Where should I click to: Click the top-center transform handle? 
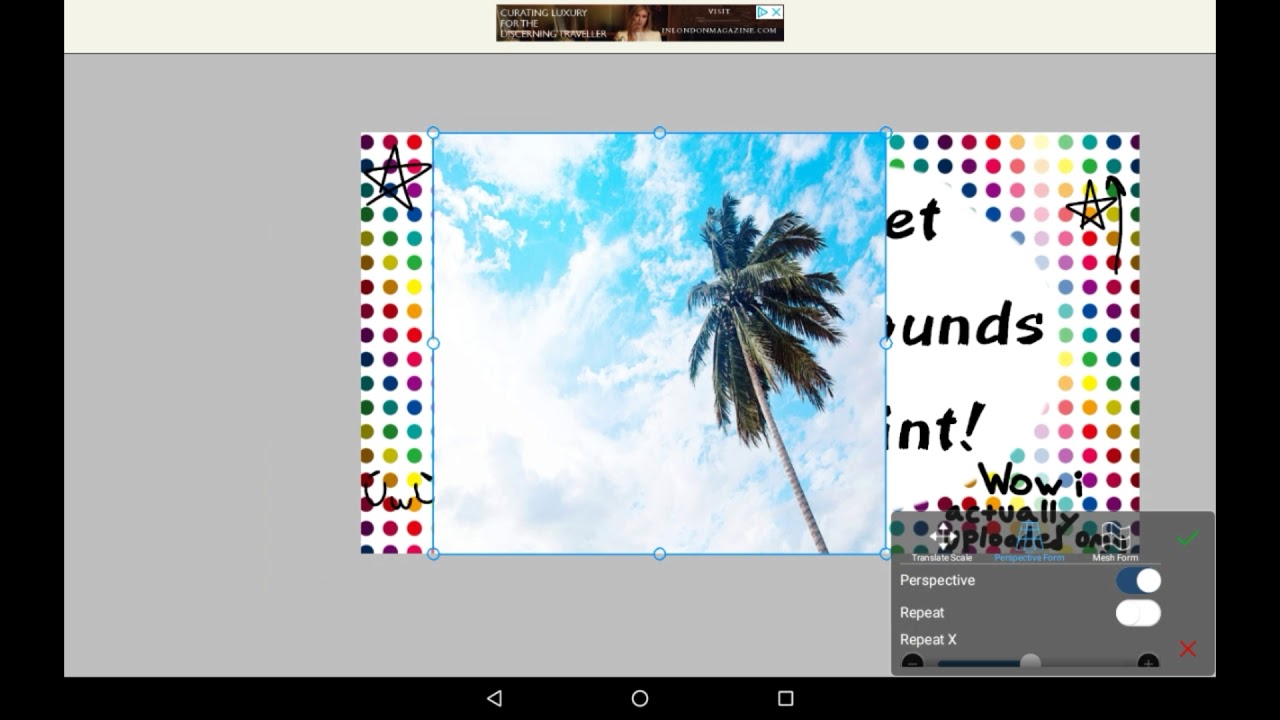[x=659, y=132]
